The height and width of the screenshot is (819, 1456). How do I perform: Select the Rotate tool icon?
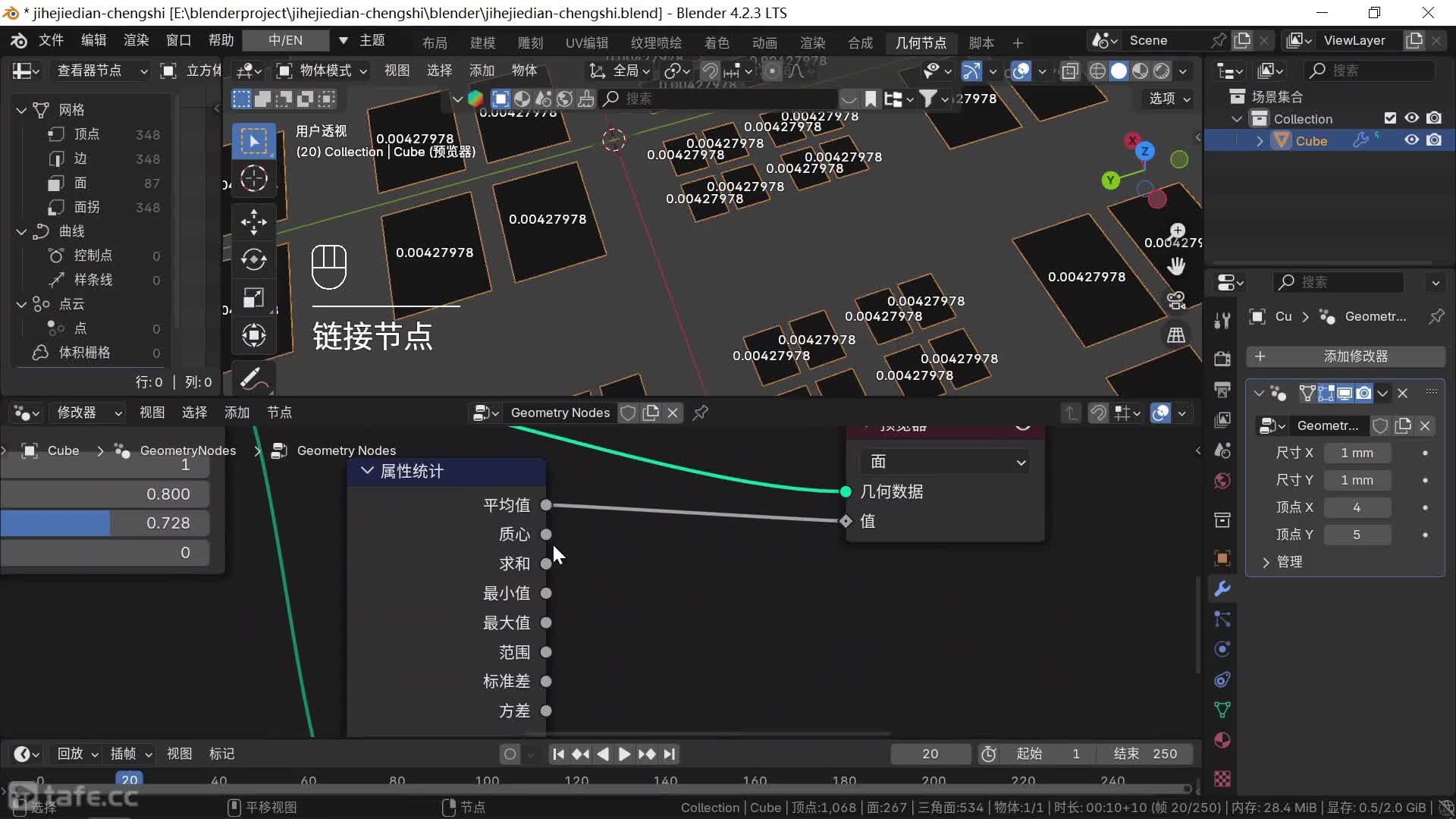pos(253,259)
